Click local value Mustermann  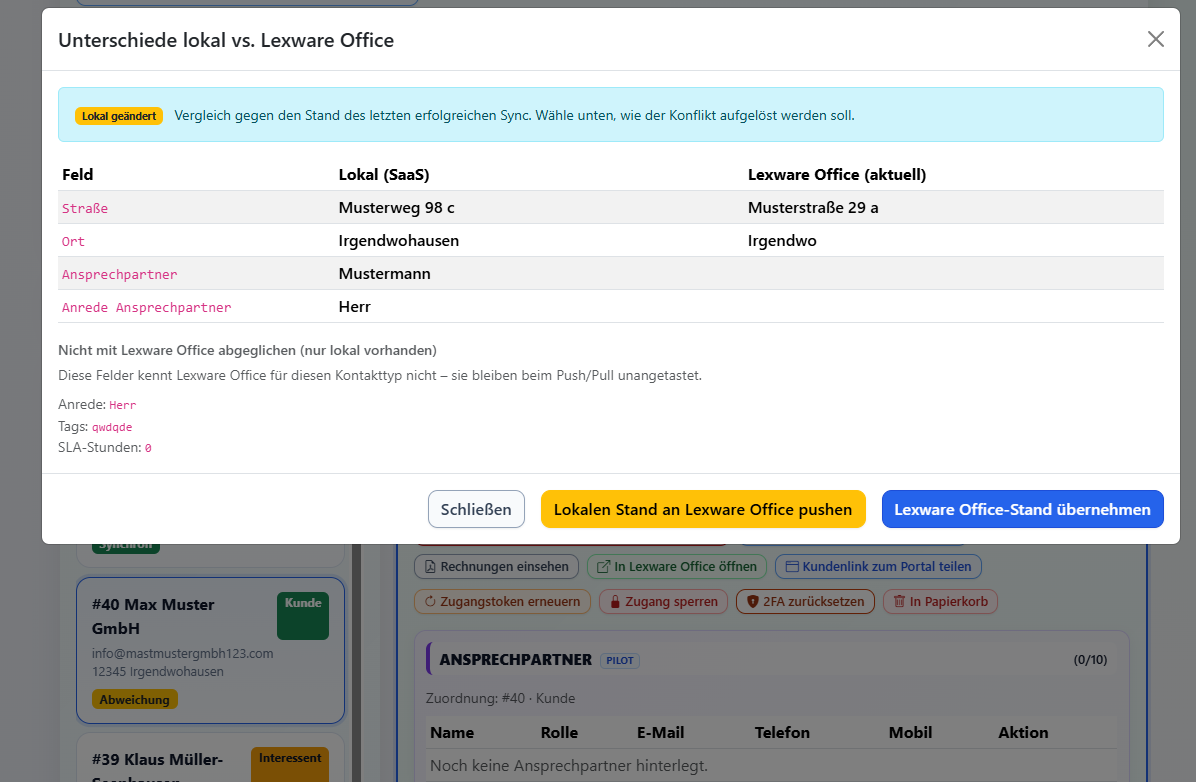384,274
